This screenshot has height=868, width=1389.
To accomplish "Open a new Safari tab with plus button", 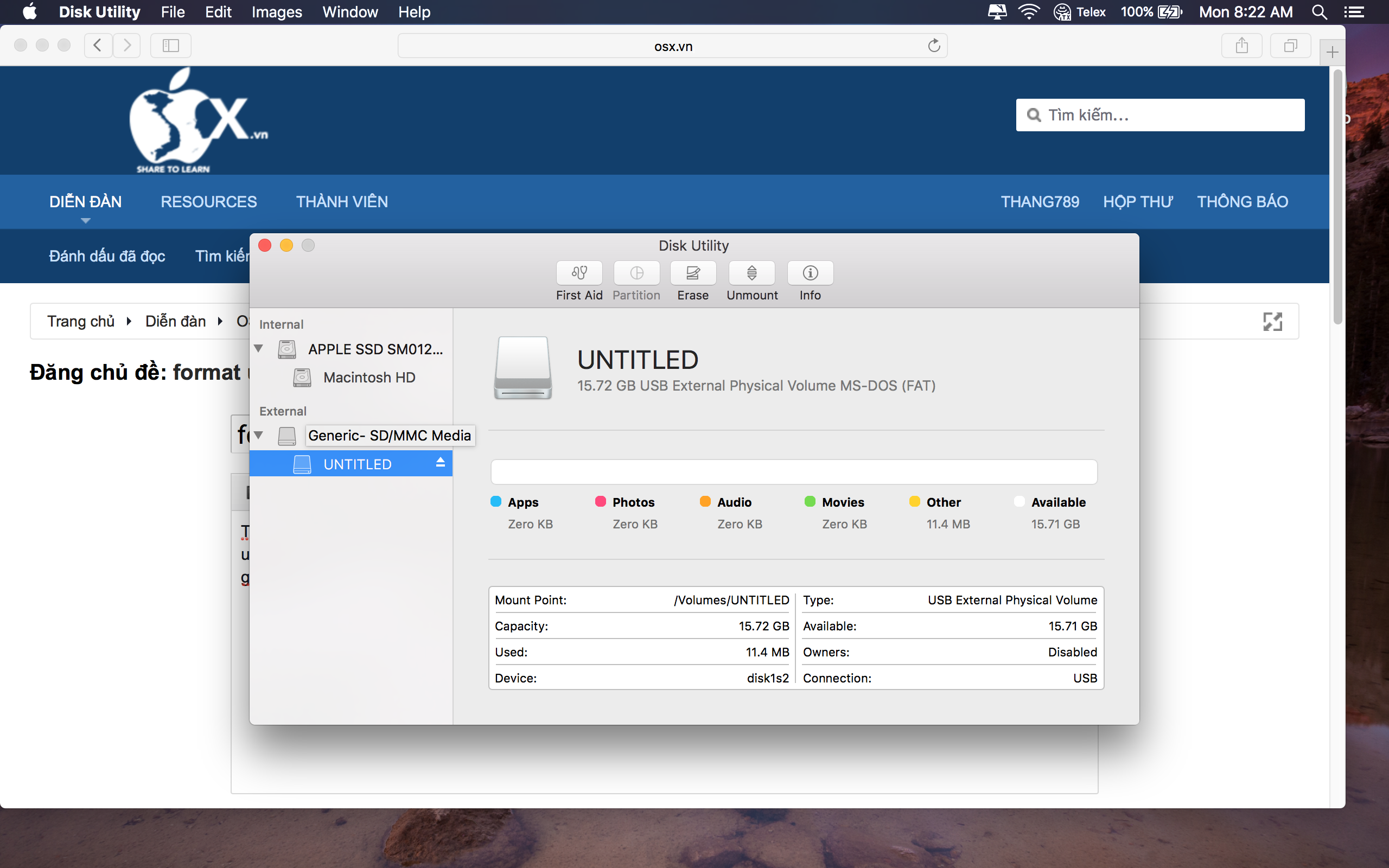I will [x=1332, y=53].
